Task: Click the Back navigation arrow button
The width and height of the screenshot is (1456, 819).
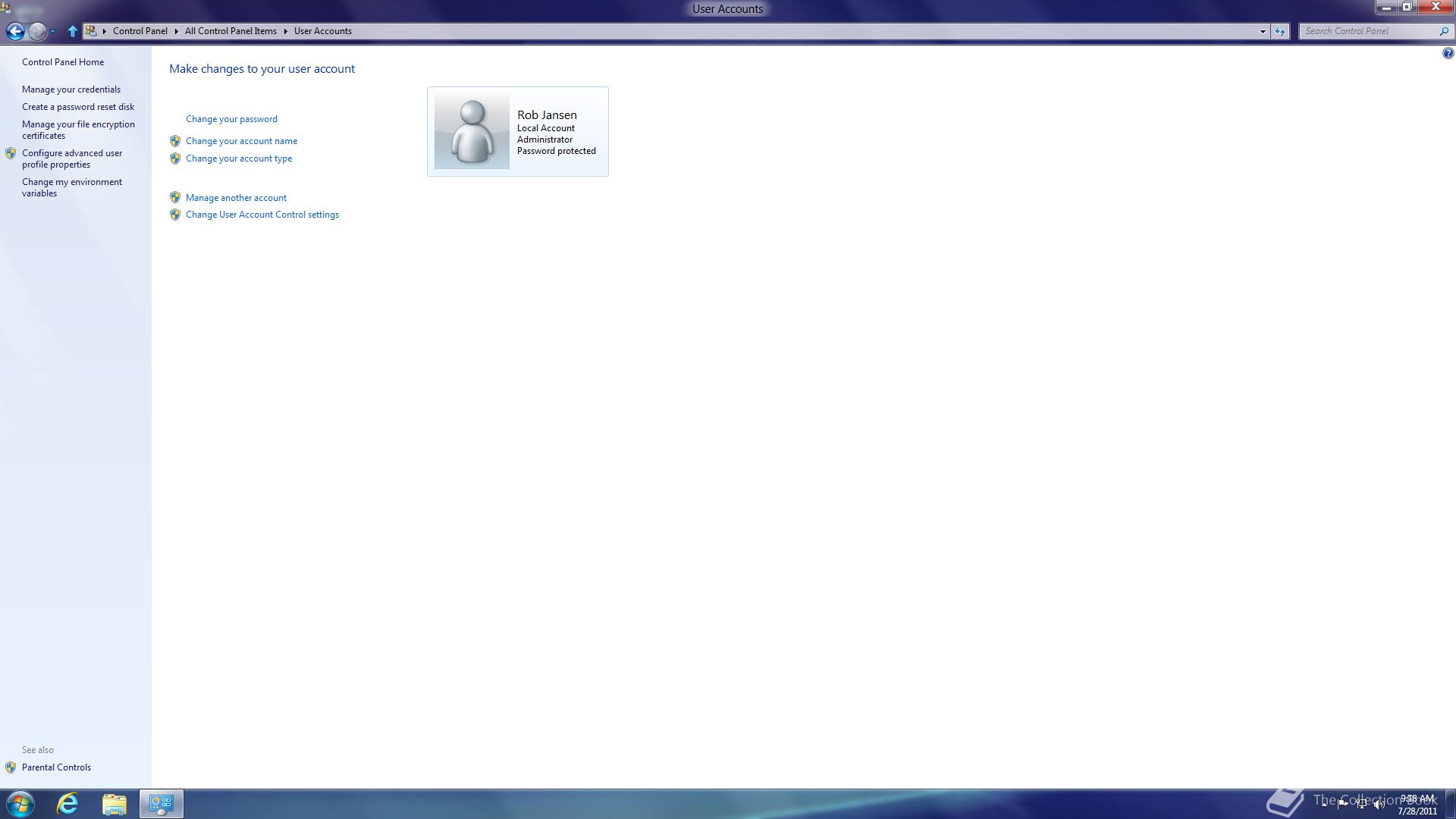Action: point(15,31)
